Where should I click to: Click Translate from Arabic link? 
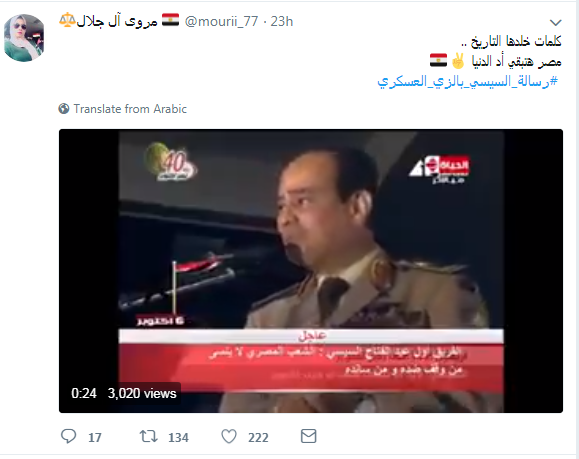point(130,109)
